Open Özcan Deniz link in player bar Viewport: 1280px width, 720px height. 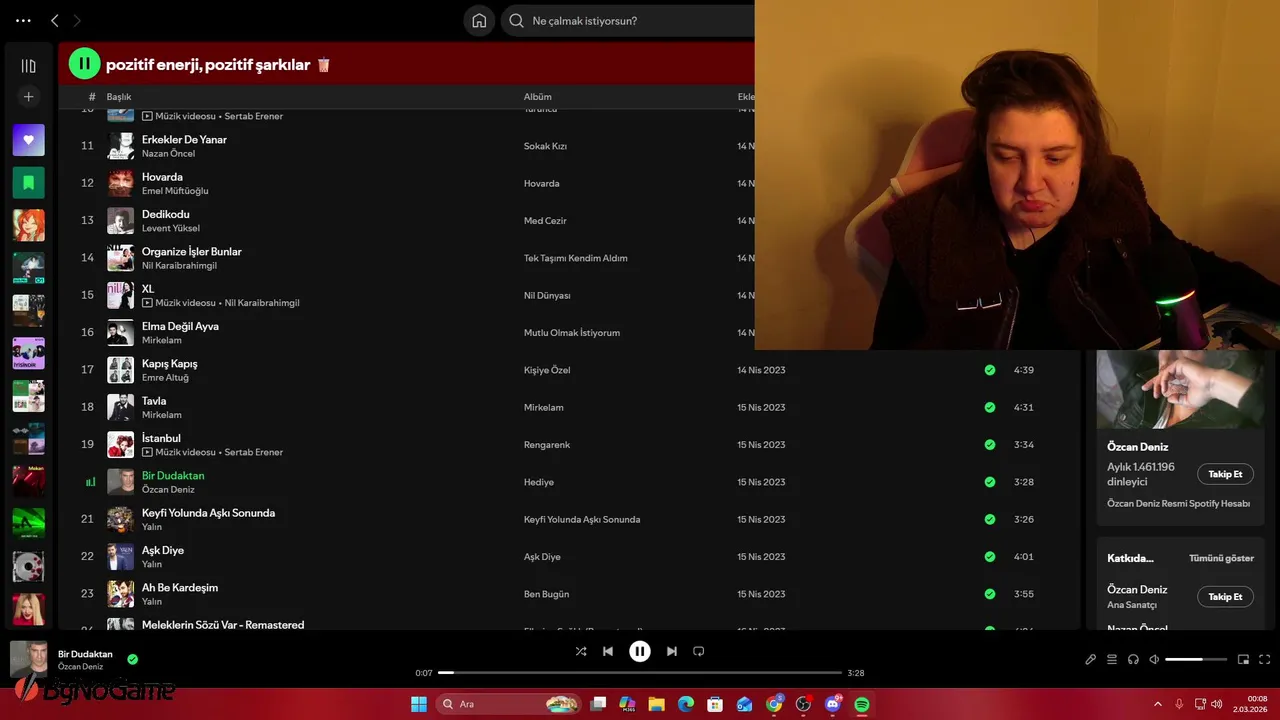tap(80, 667)
